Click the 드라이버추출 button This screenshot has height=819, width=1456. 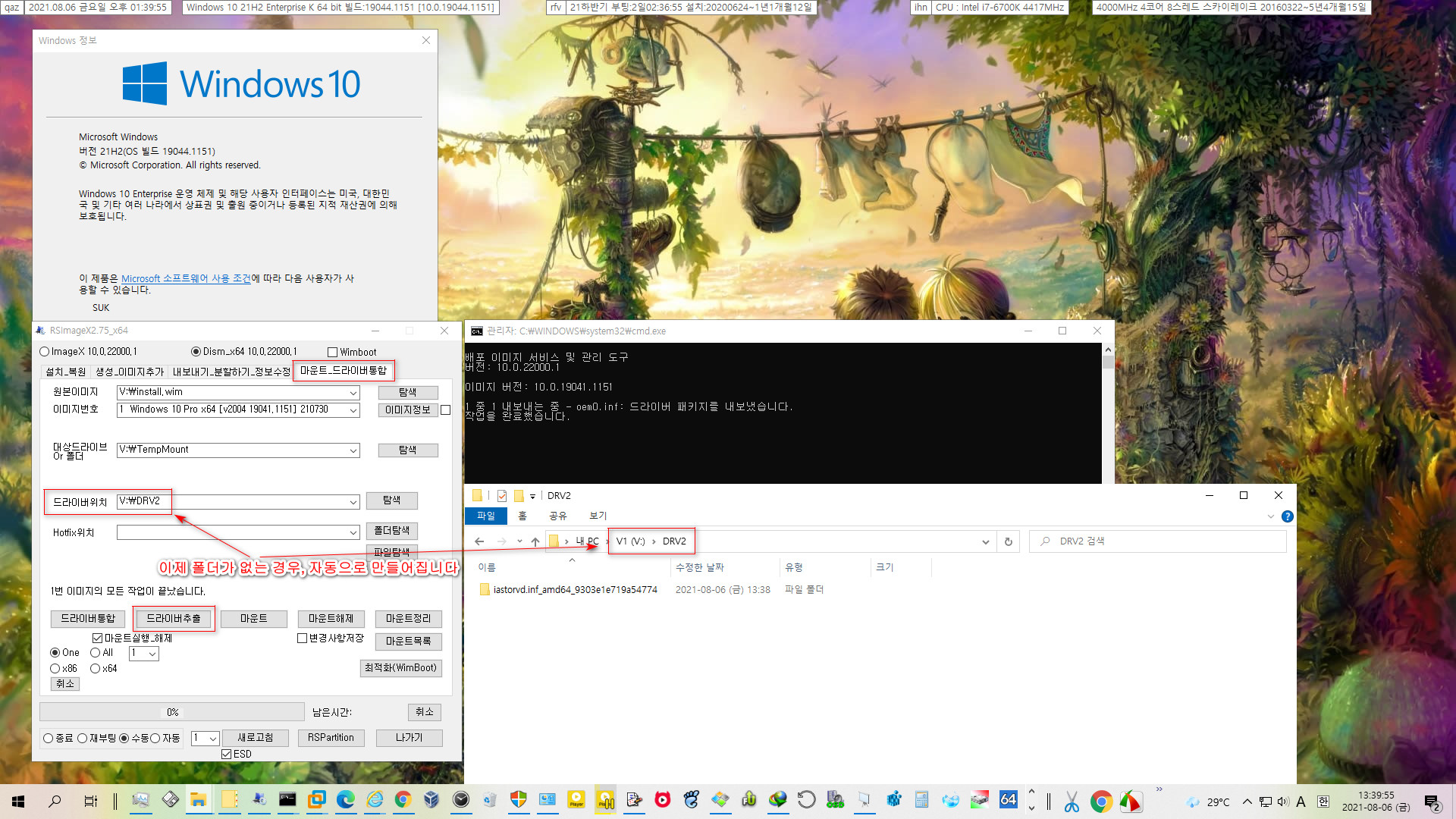174,619
